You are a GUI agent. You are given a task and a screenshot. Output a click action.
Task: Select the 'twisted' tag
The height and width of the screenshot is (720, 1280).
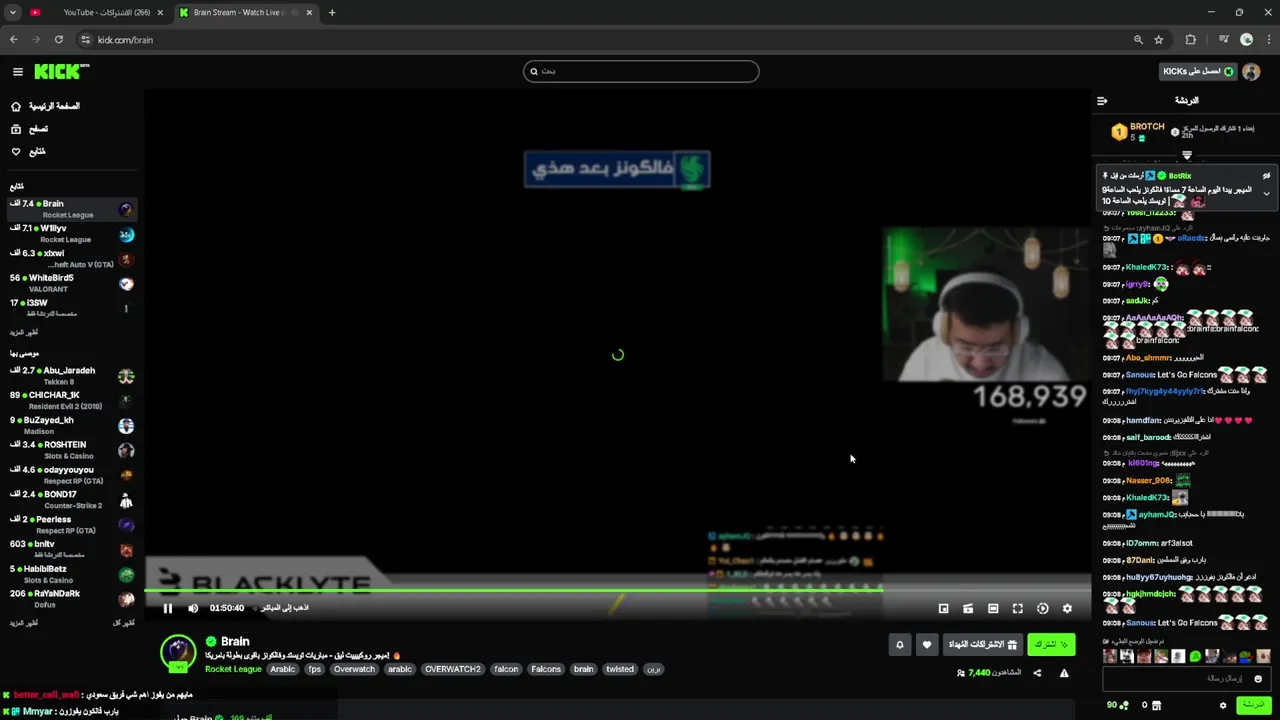(x=620, y=669)
